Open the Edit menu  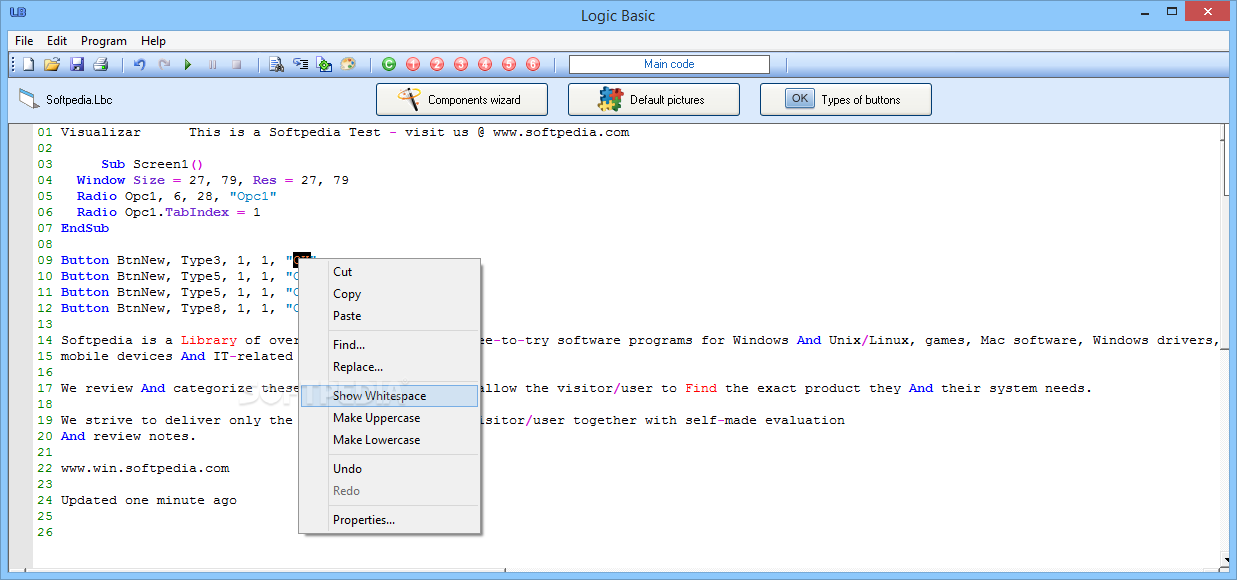[x=57, y=41]
